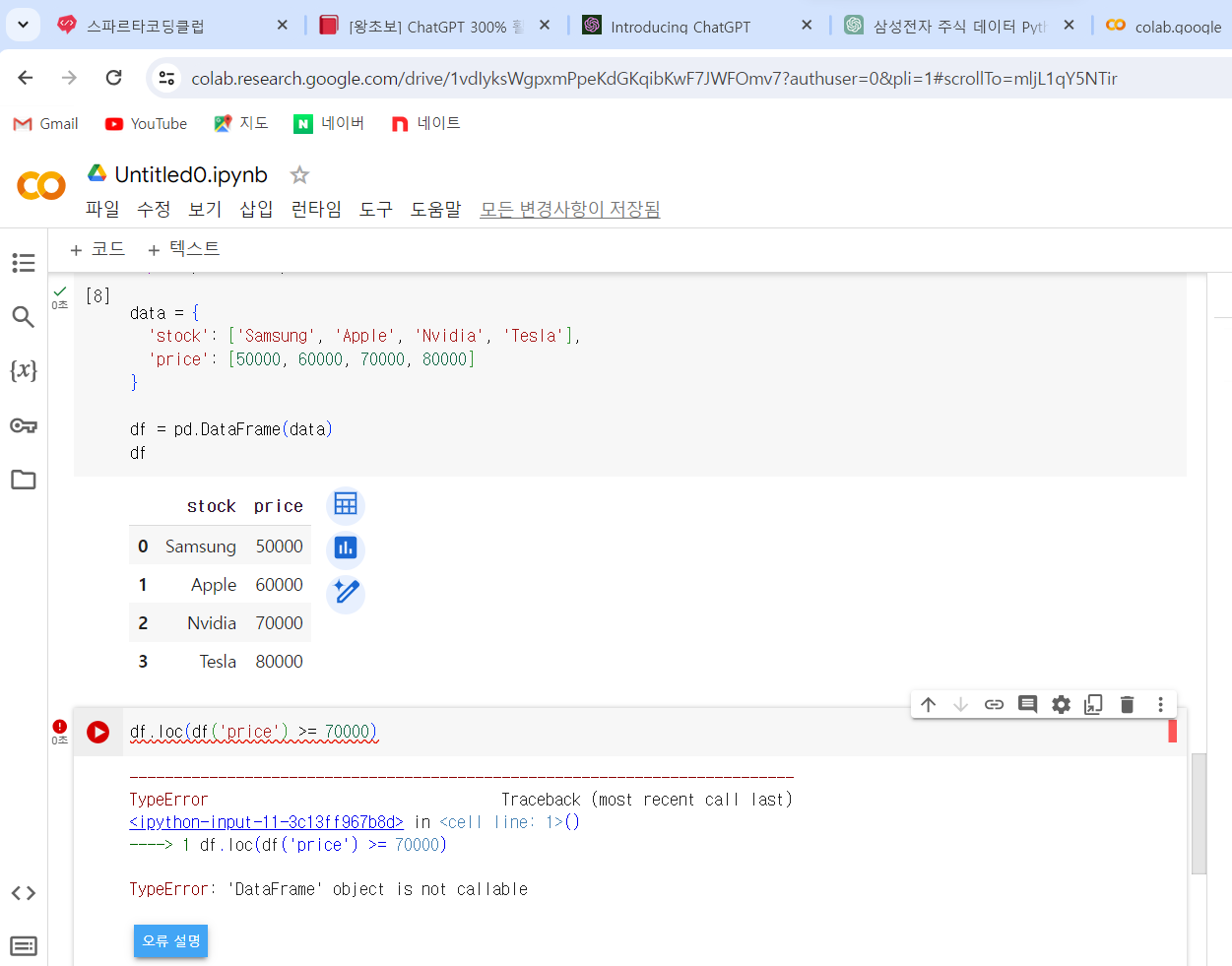Viewport: 1232px width, 966px height.
Task: Mirror cell in tab icon
Action: 1093,704
